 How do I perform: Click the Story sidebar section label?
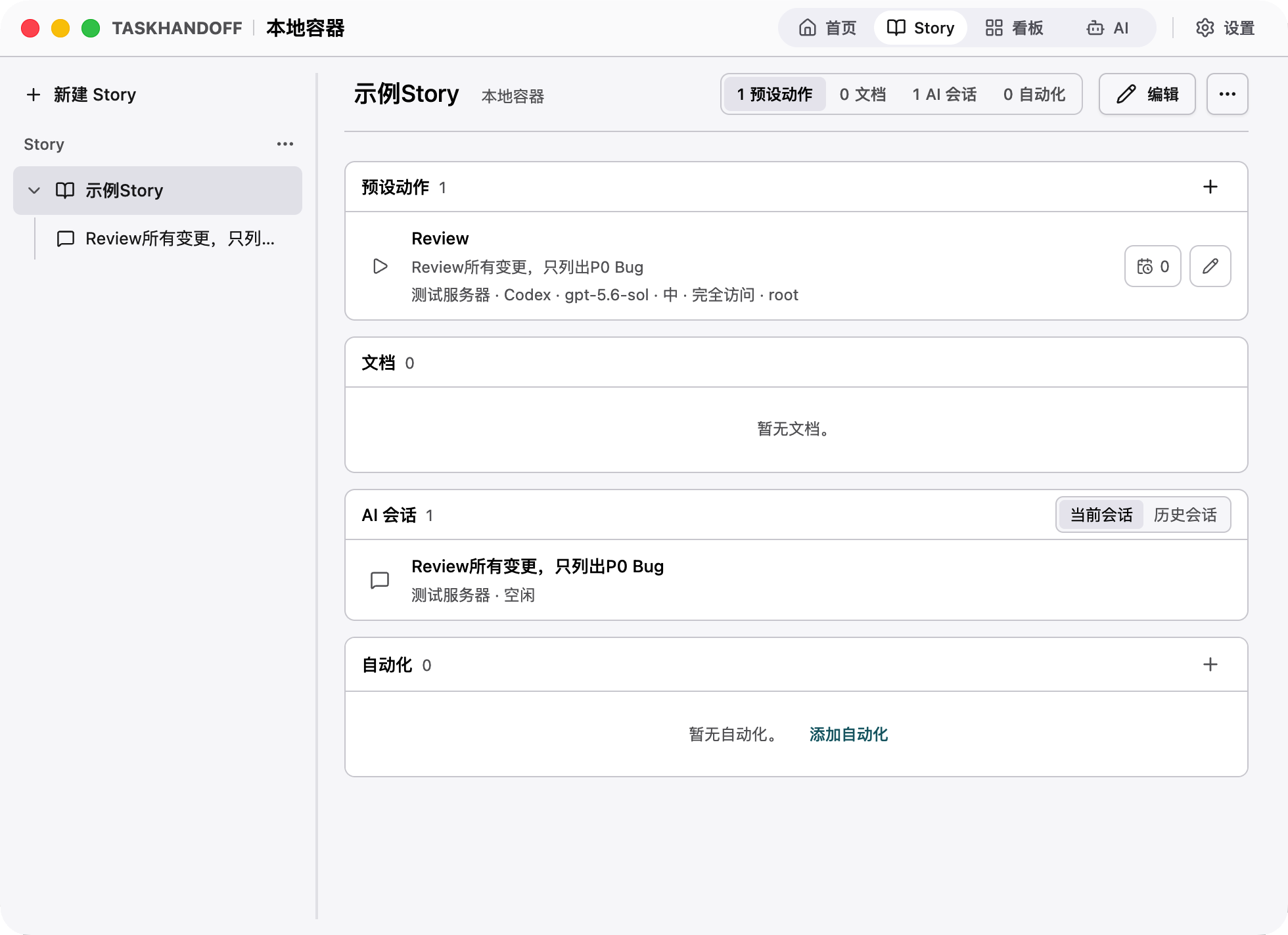point(44,145)
